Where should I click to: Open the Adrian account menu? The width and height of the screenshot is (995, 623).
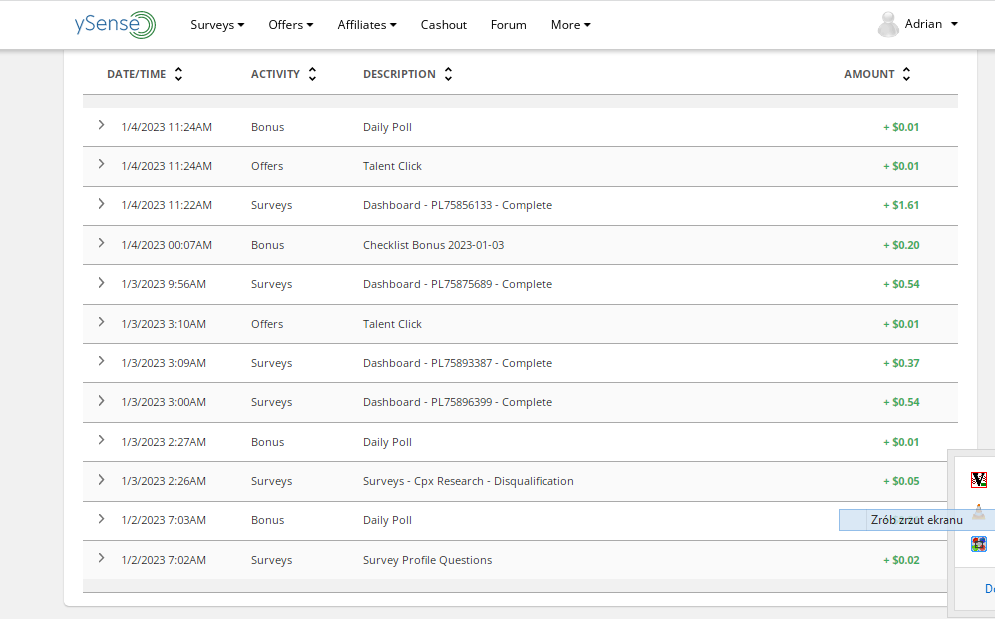(931, 24)
